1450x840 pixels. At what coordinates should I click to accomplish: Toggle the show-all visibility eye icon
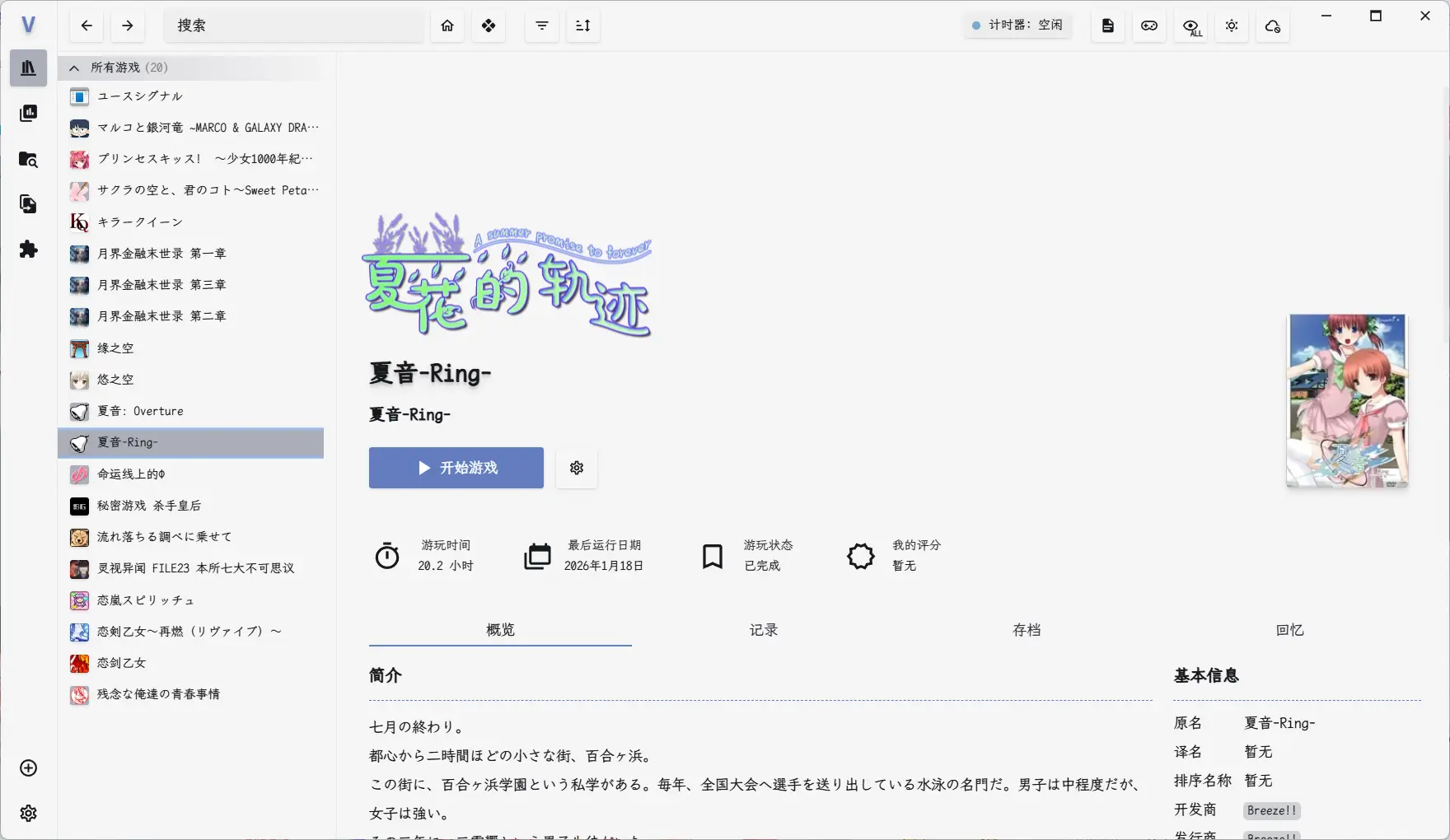[1190, 26]
